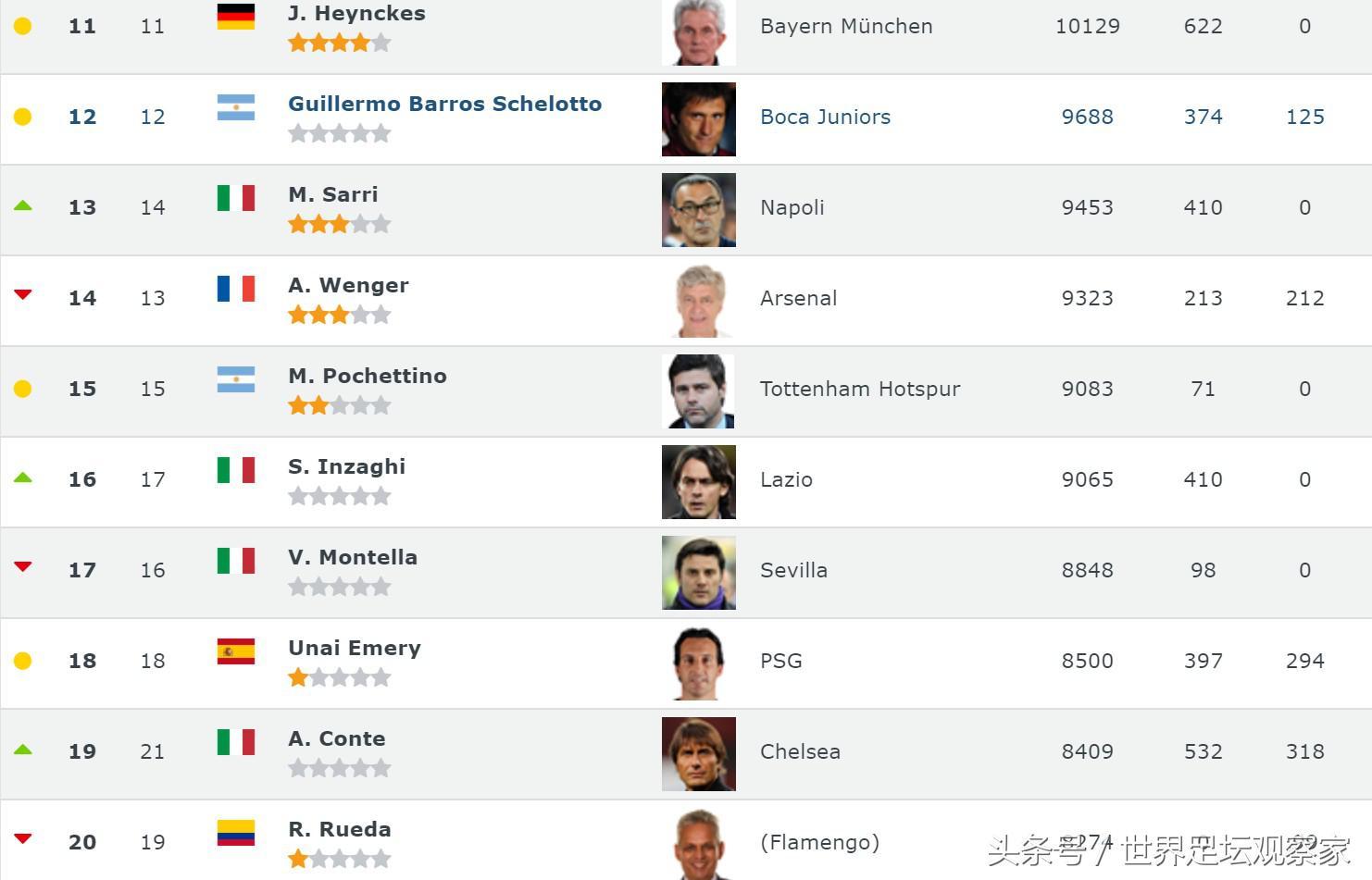Click the Colombian flag next to R. Rueda
Image resolution: width=1372 pixels, height=880 pixels.
(x=236, y=833)
